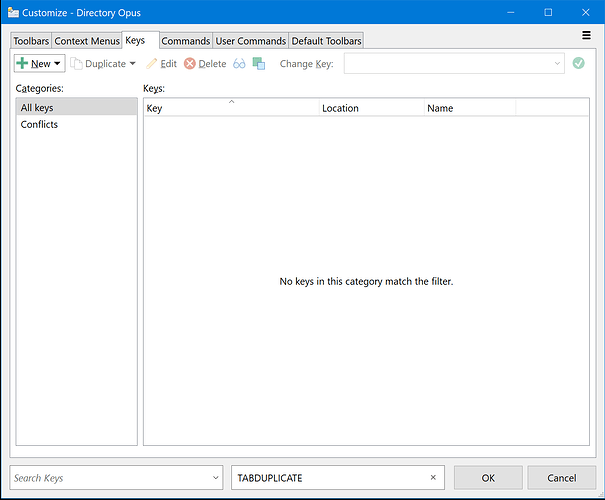The height and width of the screenshot is (500, 605).
Task: Select the All keys category
Action: [76, 107]
